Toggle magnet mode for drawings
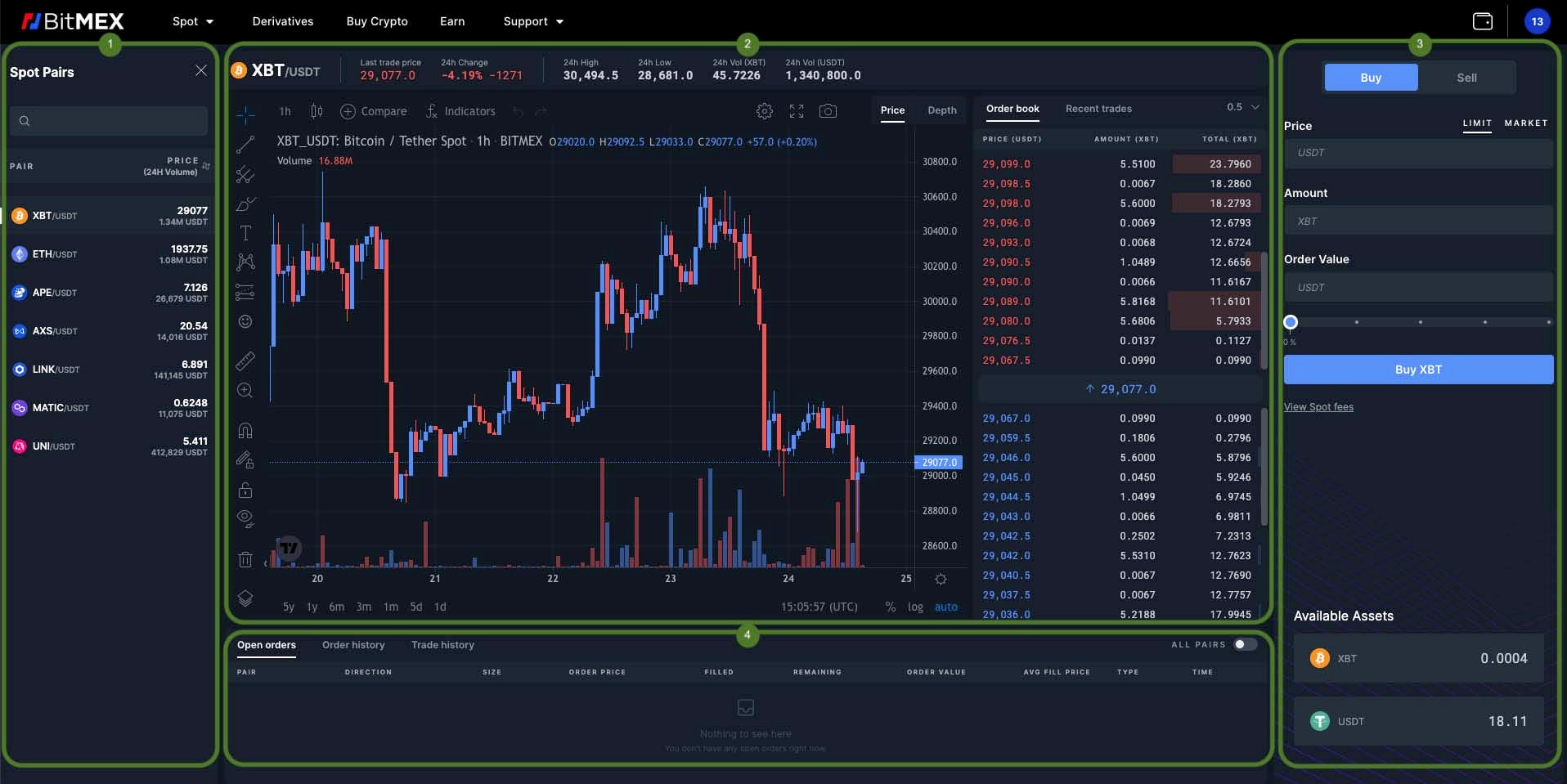 tap(245, 430)
